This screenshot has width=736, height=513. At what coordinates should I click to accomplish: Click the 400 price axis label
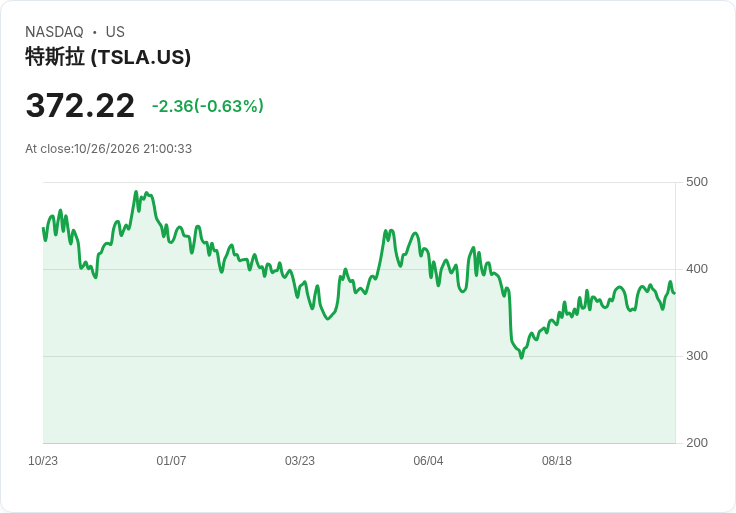pos(697,269)
